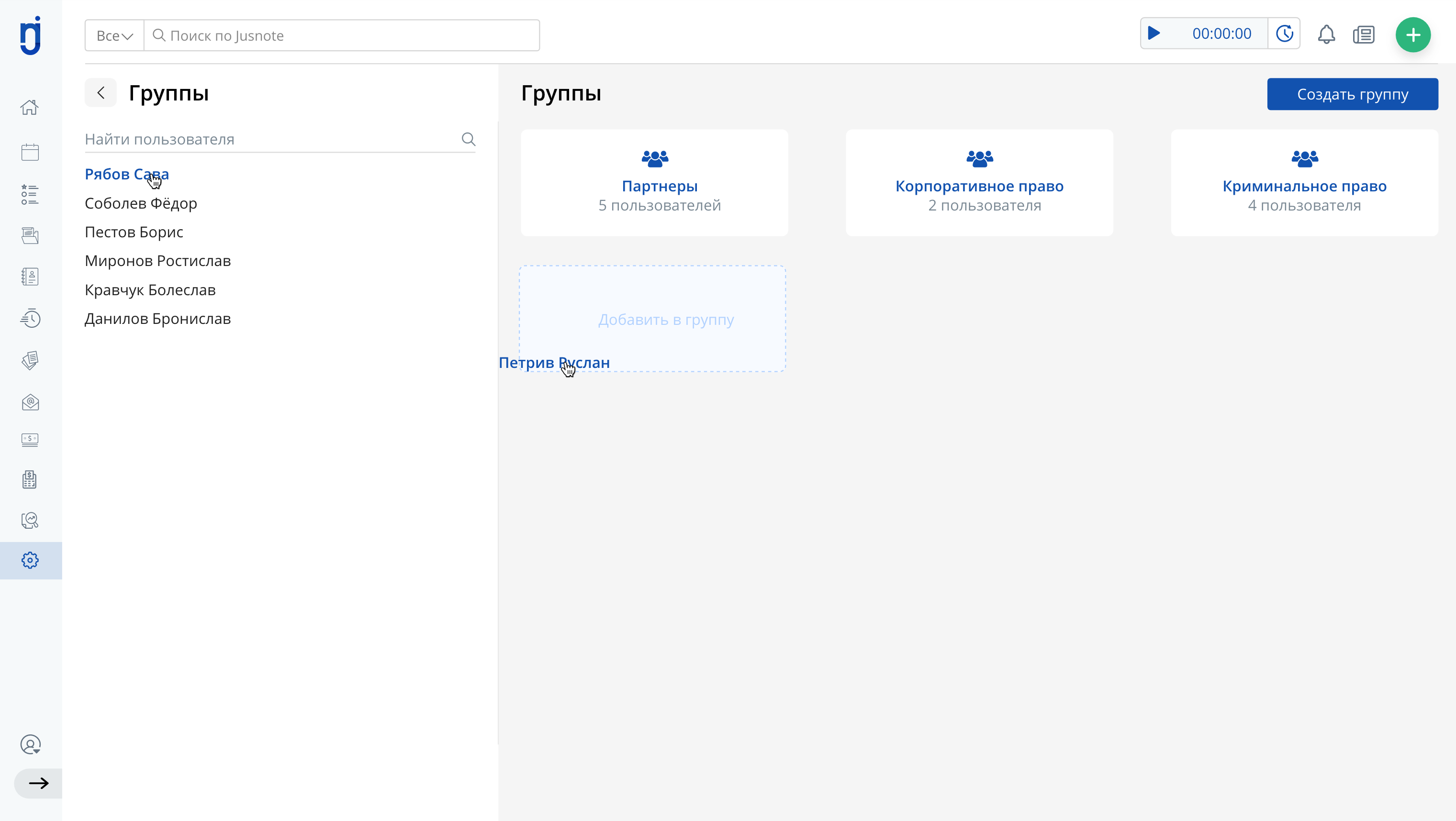Click the back chevron beside Группы
The height and width of the screenshot is (821, 1456).
101,93
